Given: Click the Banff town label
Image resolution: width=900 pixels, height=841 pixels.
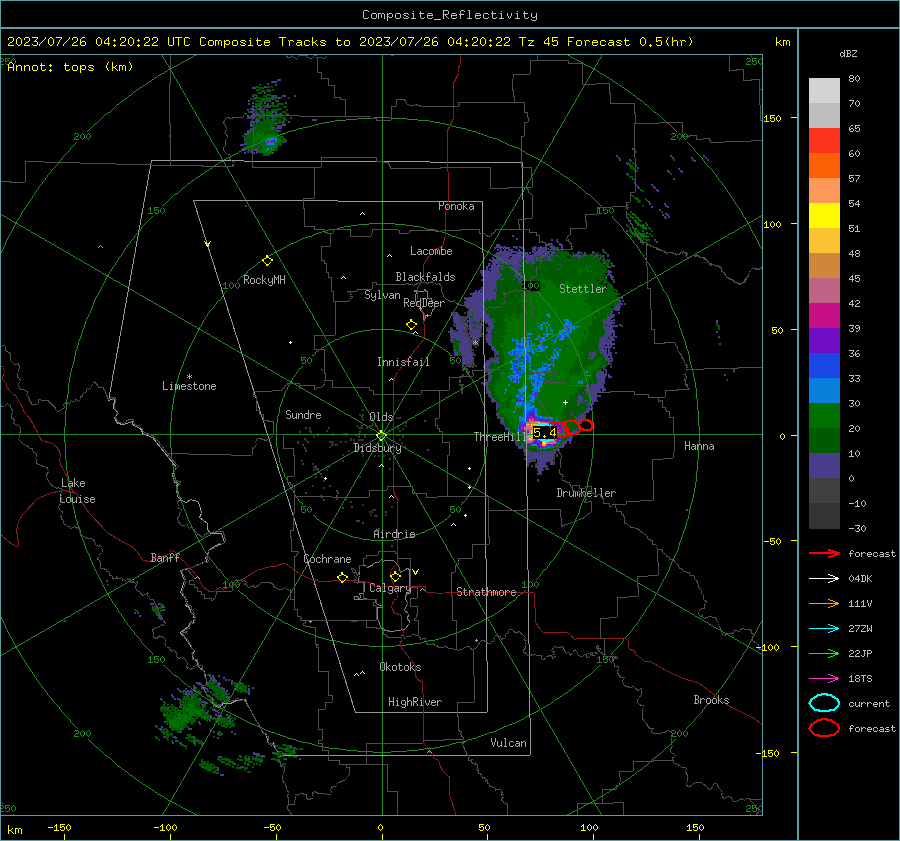Looking at the screenshot, I should [x=165, y=558].
